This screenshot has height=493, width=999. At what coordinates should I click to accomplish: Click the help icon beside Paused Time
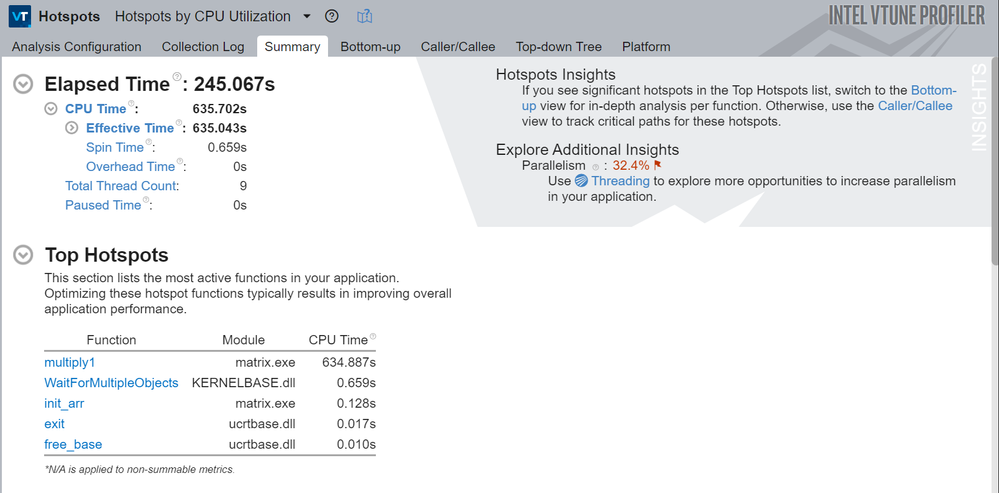[146, 200]
